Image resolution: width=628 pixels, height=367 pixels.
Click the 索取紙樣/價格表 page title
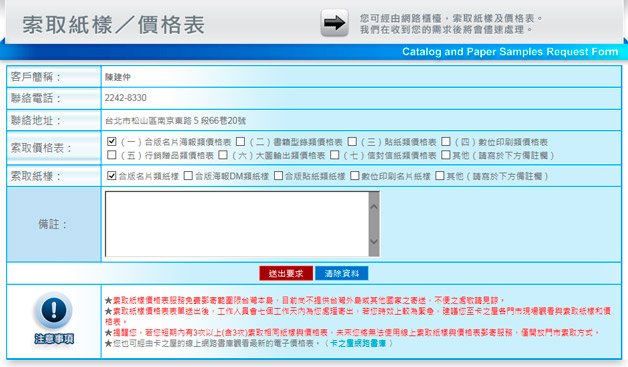point(114,25)
